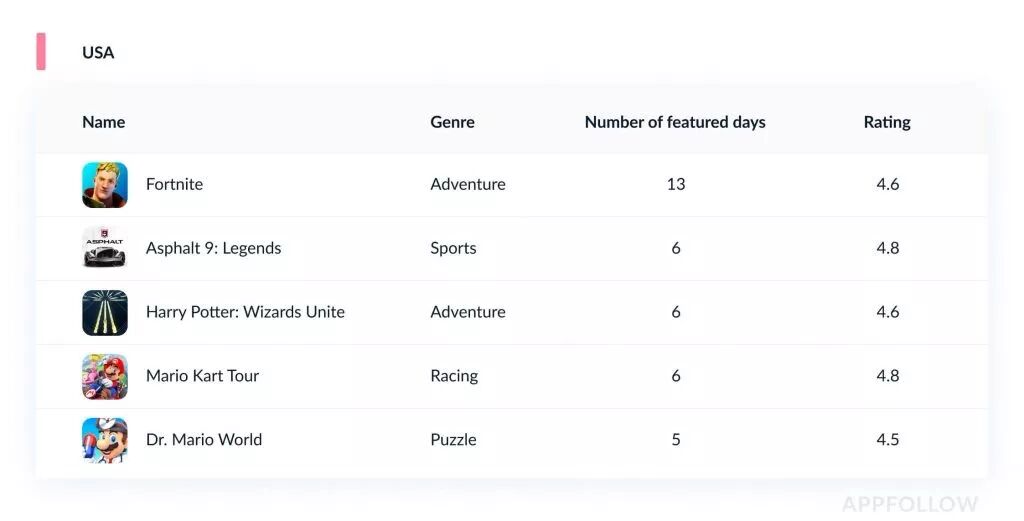Screen dimensions: 1024x521
Task: Sort table by Genre column header
Action: [x=452, y=122]
